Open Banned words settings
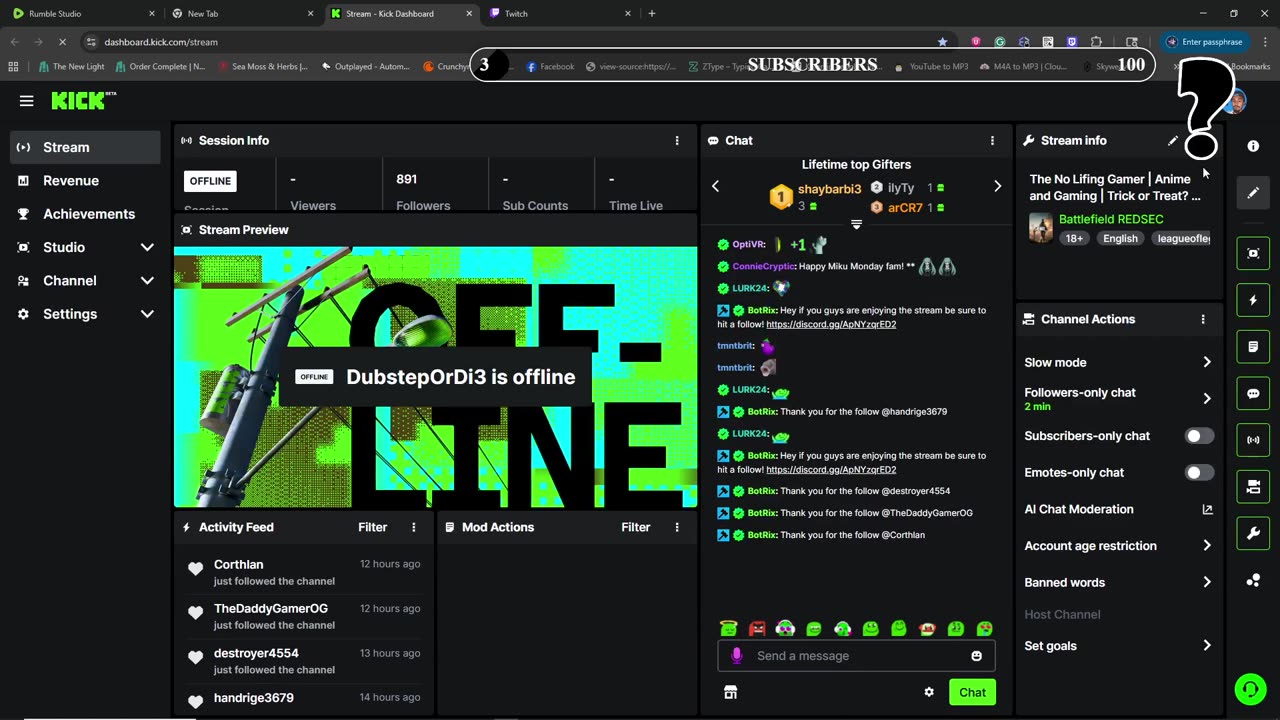1280x720 pixels. click(1118, 582)
